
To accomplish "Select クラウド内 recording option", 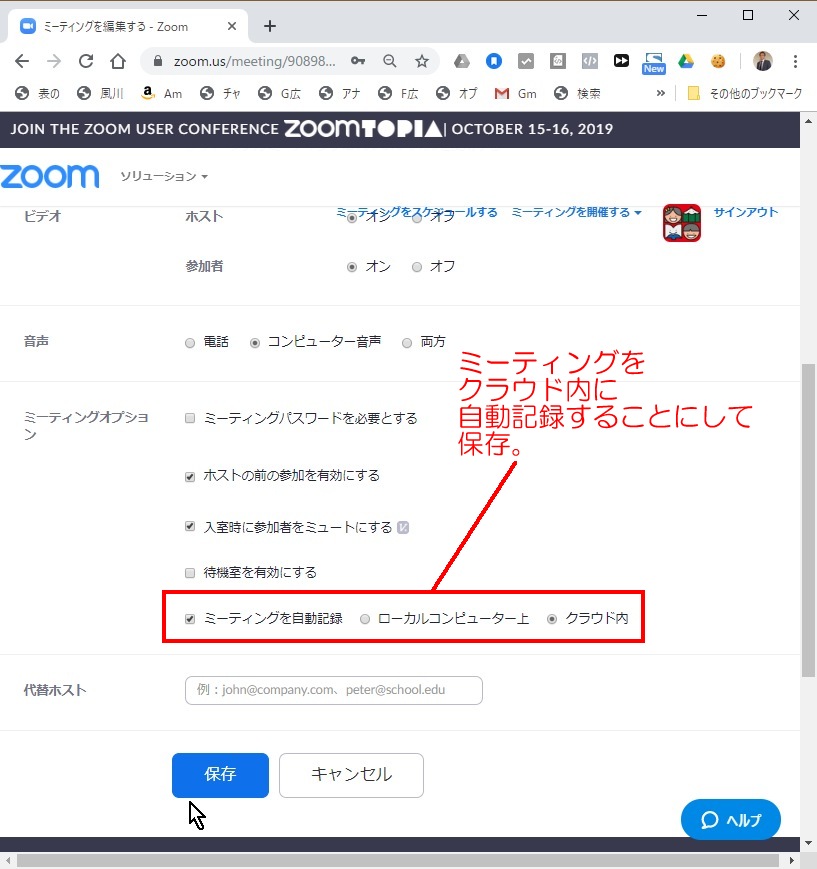I will (x=552, y=619).
